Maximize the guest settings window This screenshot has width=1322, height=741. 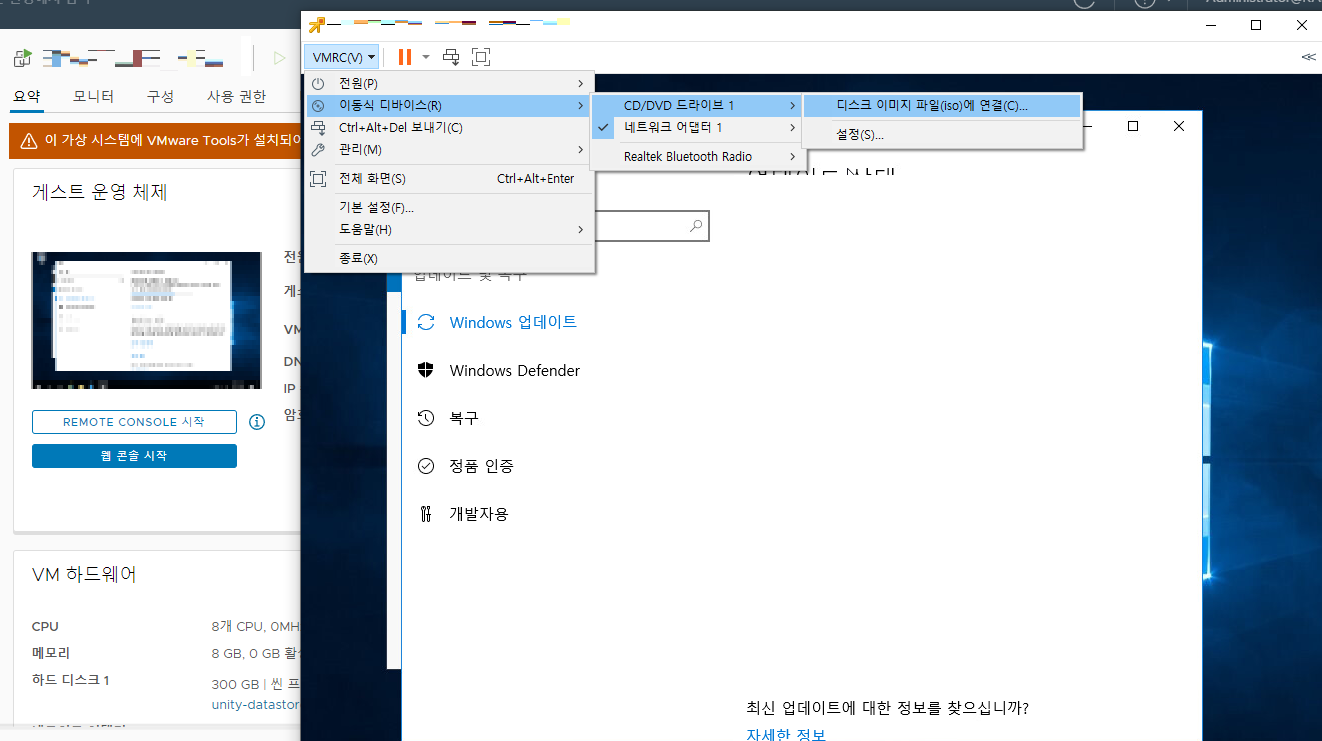(x=1133, y=126)
